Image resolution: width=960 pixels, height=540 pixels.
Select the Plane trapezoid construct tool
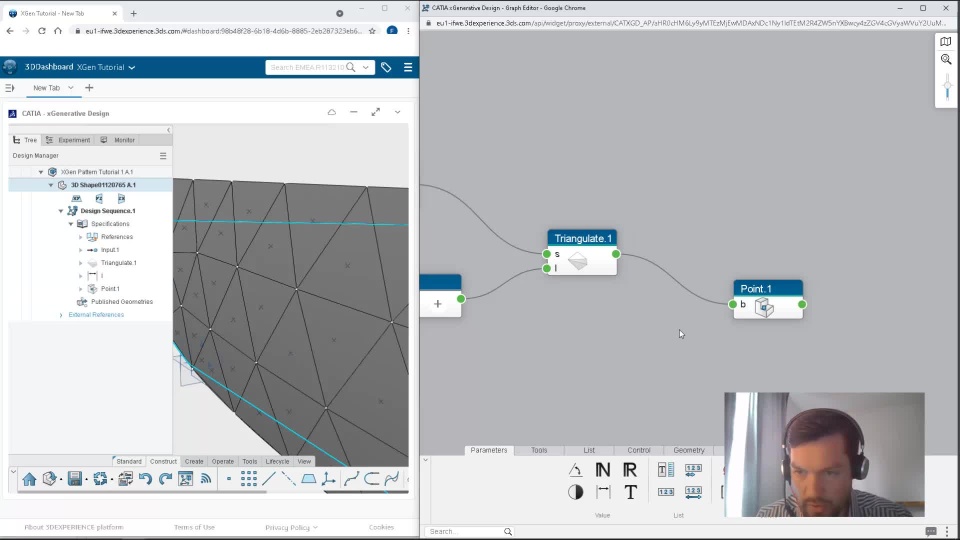click(309, 479)
